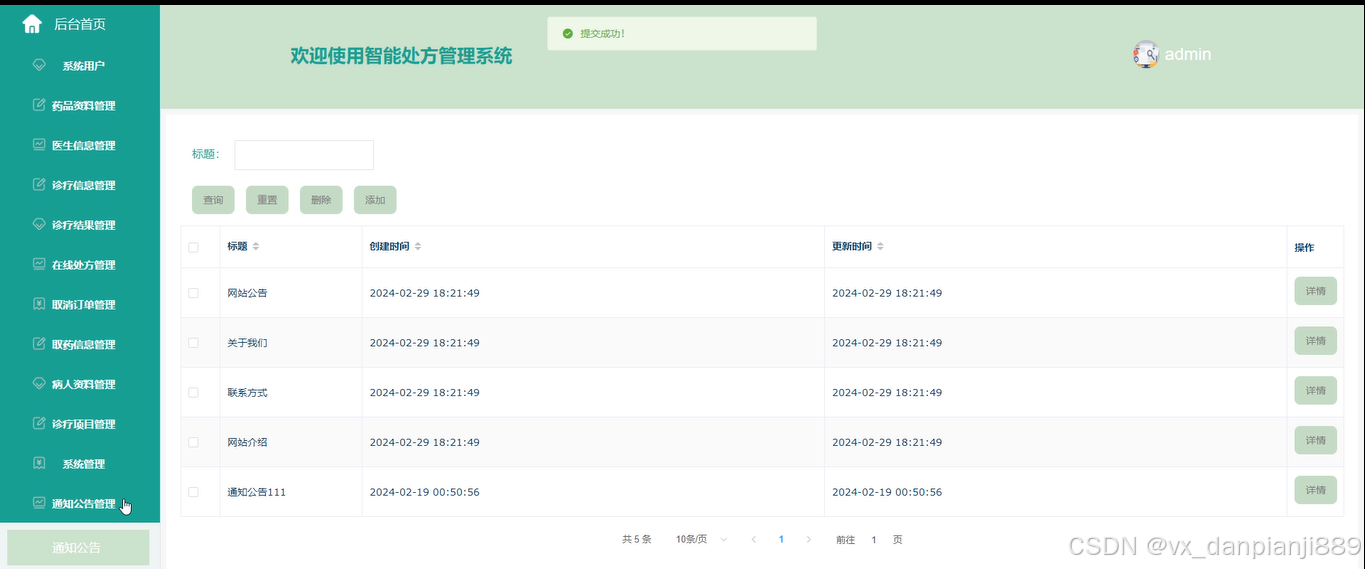Viewport: 1365px width, 569px height.
Task: Click the icon next to 病人资料管理
Action: coord(39,384)
